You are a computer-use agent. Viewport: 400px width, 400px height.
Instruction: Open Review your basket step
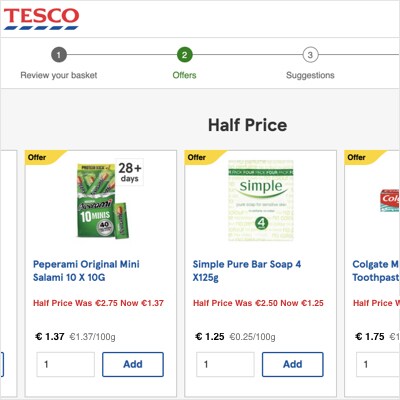[x=59, y=75]
